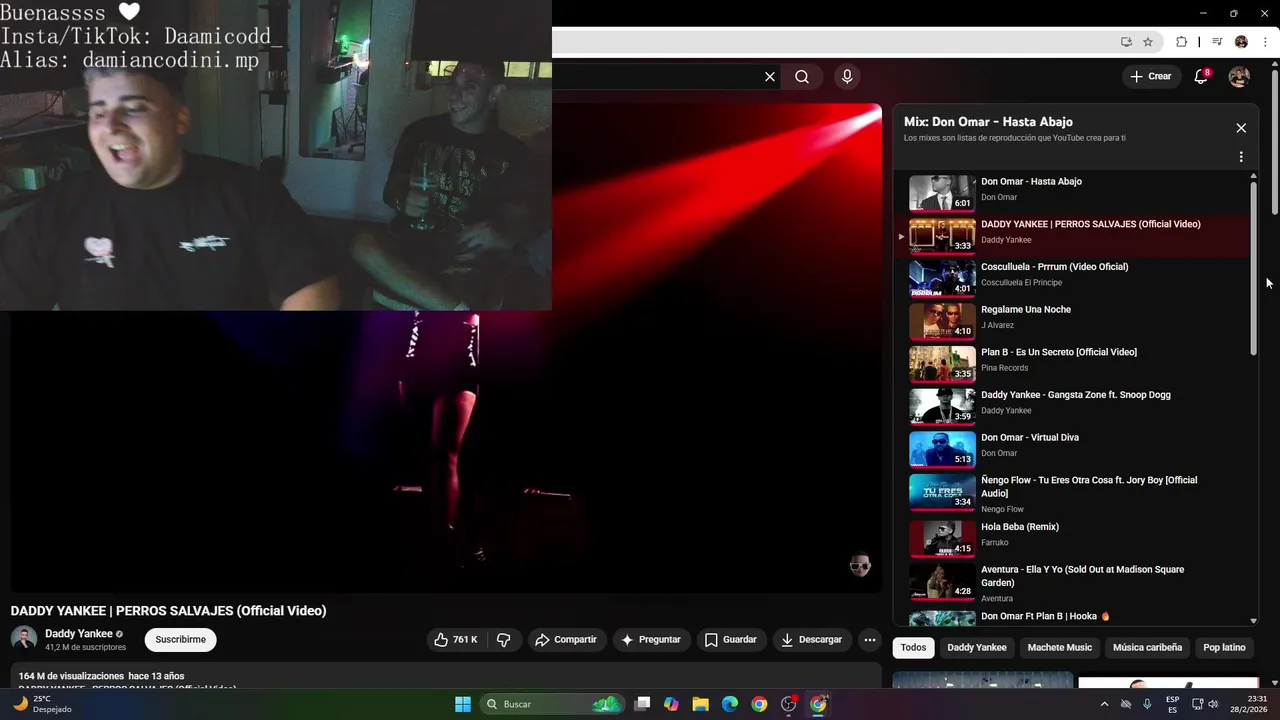
Task: Open the first Chrome taskbar icon
Action: 759,704
